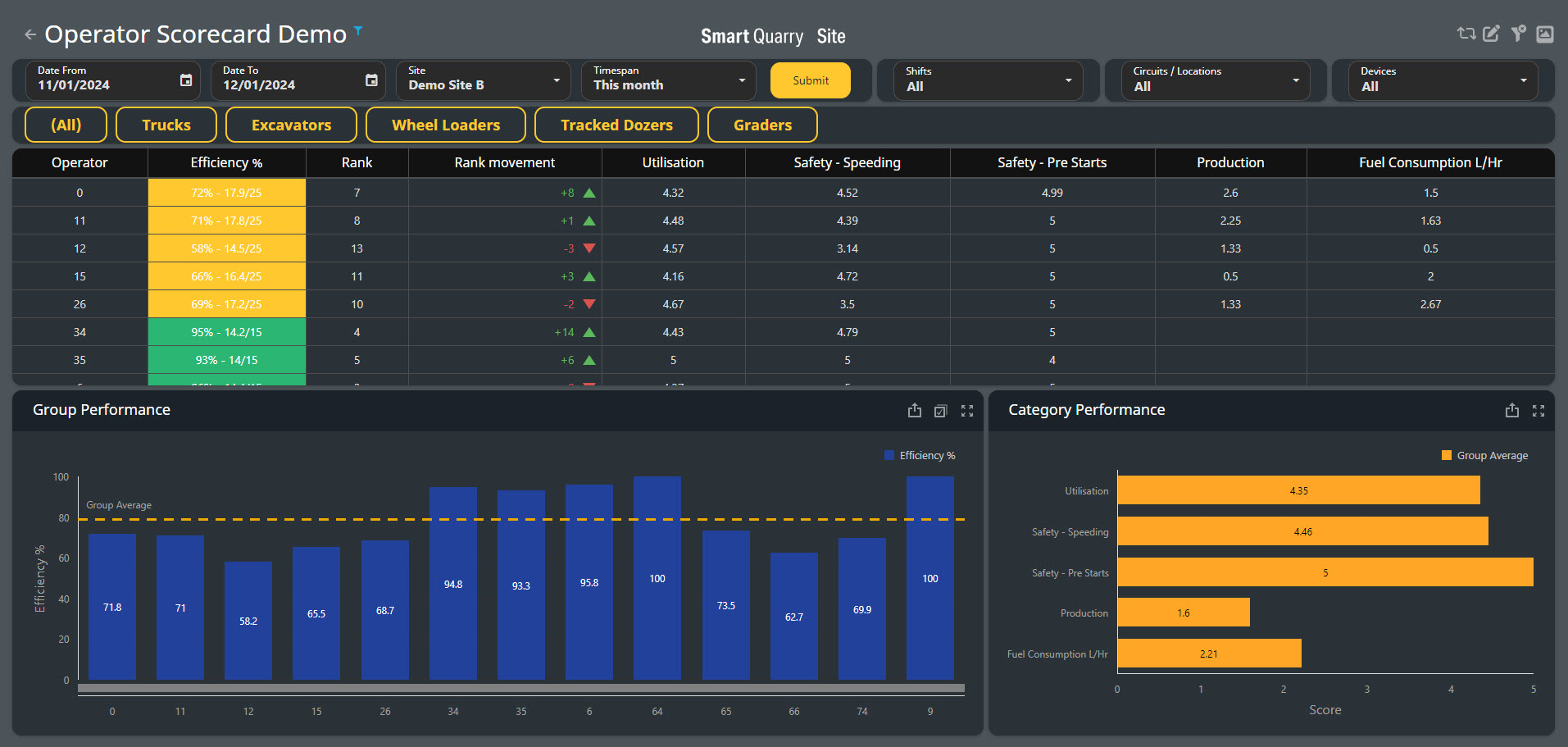Switch to the Wheel Loaders tab
1568x747 pixels.
[446, 125]
